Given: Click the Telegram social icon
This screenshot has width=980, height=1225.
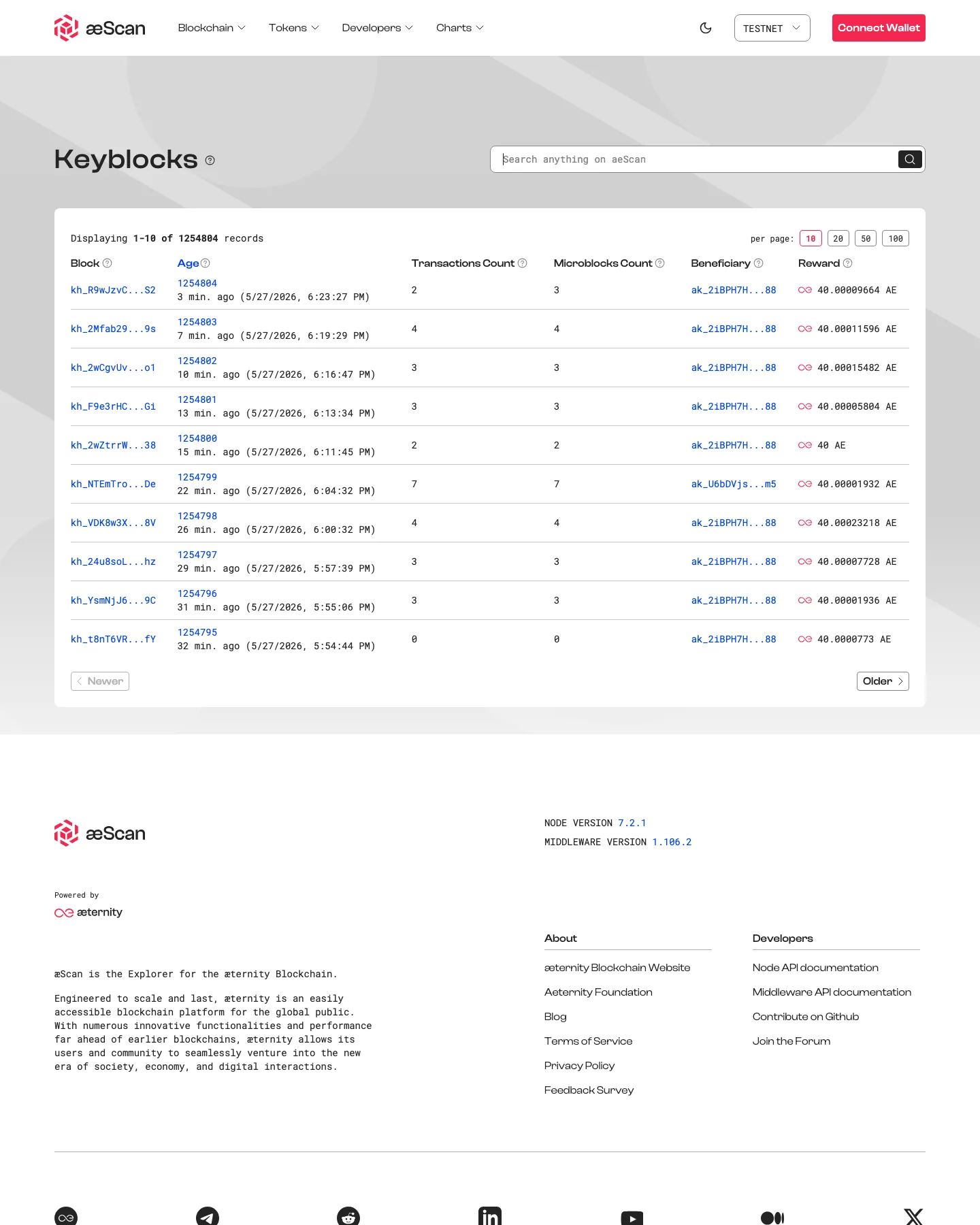Looking at the screenshot, I should (208, 1217).
